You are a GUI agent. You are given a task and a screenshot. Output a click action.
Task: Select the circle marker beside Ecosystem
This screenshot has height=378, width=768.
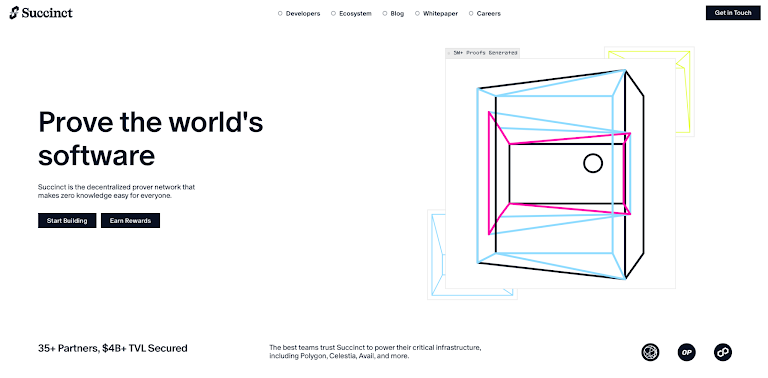[x=334, y=14]
